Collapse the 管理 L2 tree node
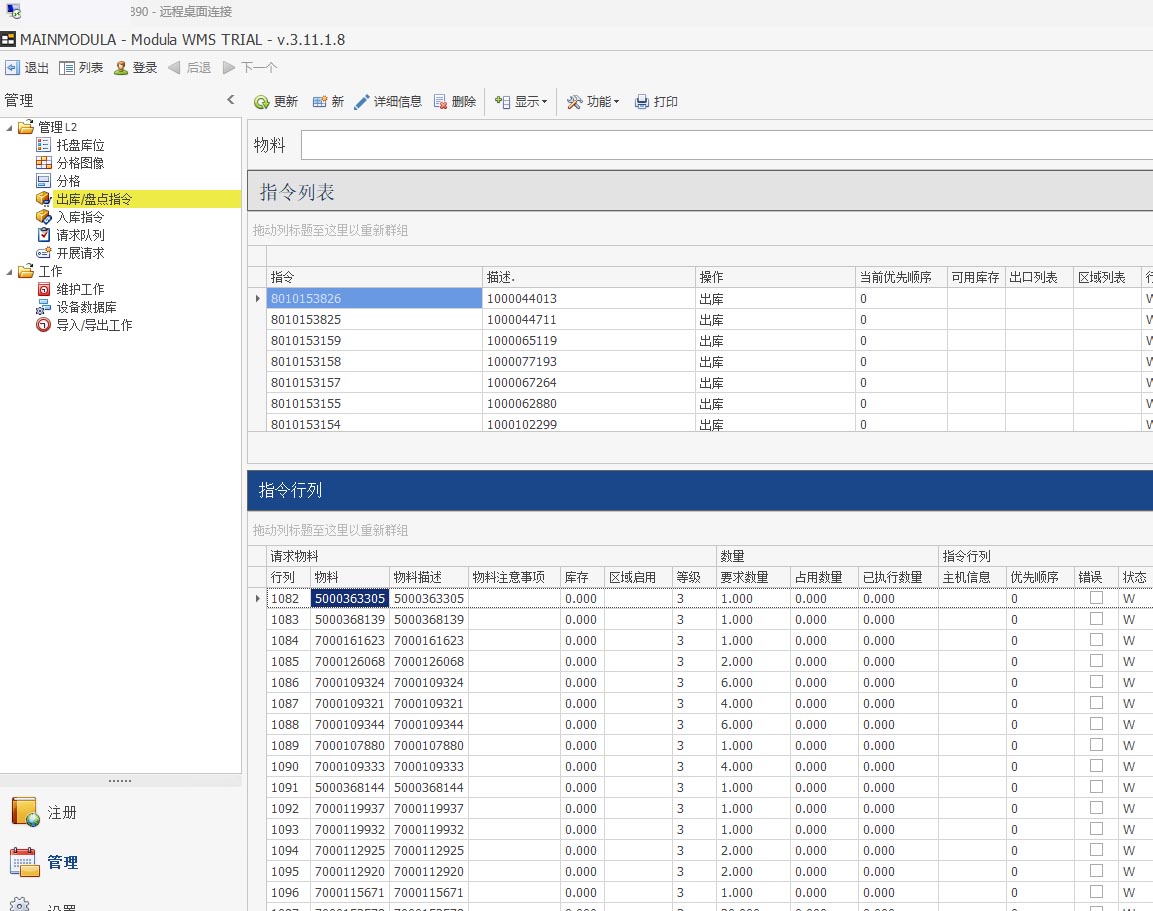 (9, 127)
